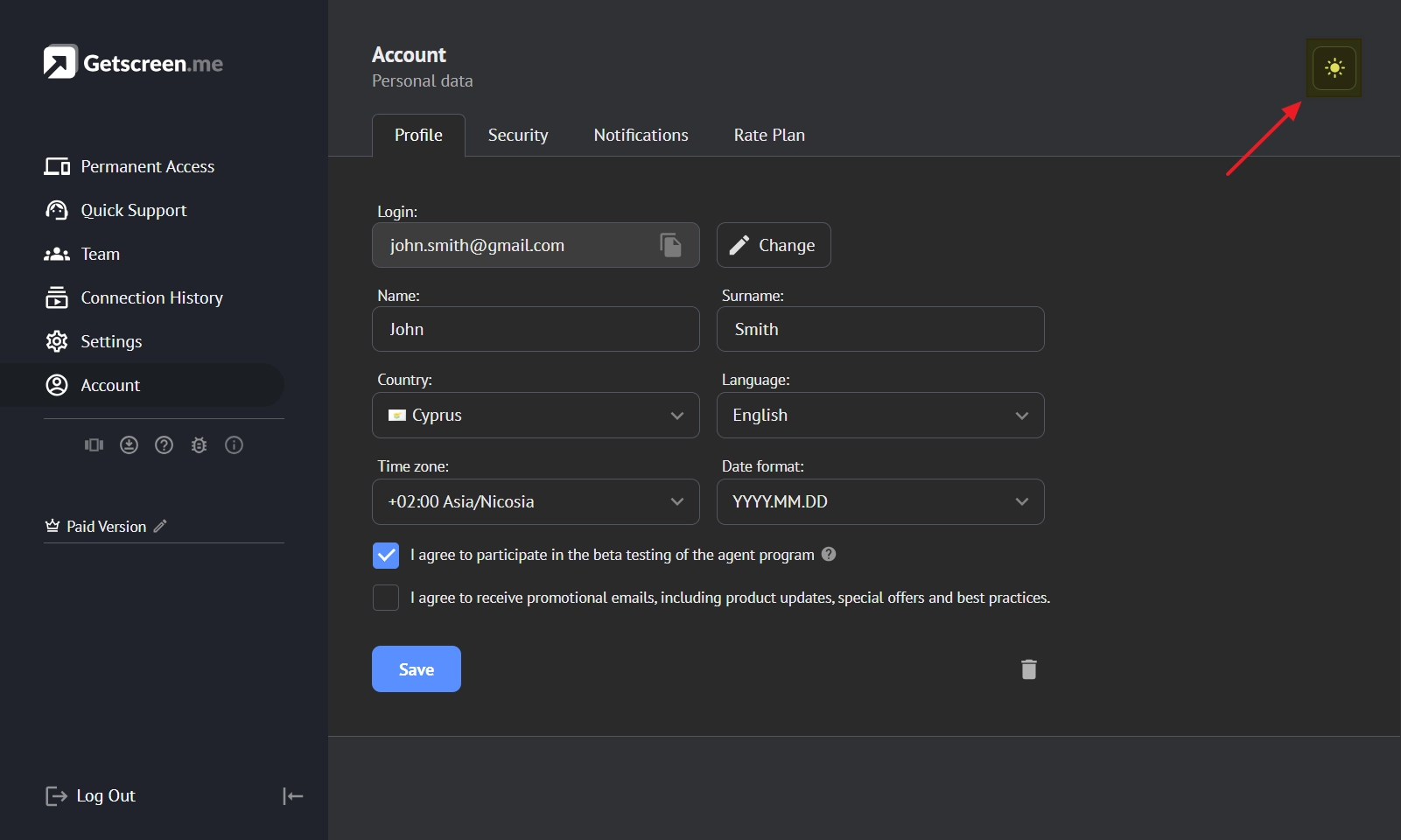The width and height of the screenshot is (1401, 840).
Task: Enable promotional emails checkbox
Action: pyautogui.click(x=386, y=598)
